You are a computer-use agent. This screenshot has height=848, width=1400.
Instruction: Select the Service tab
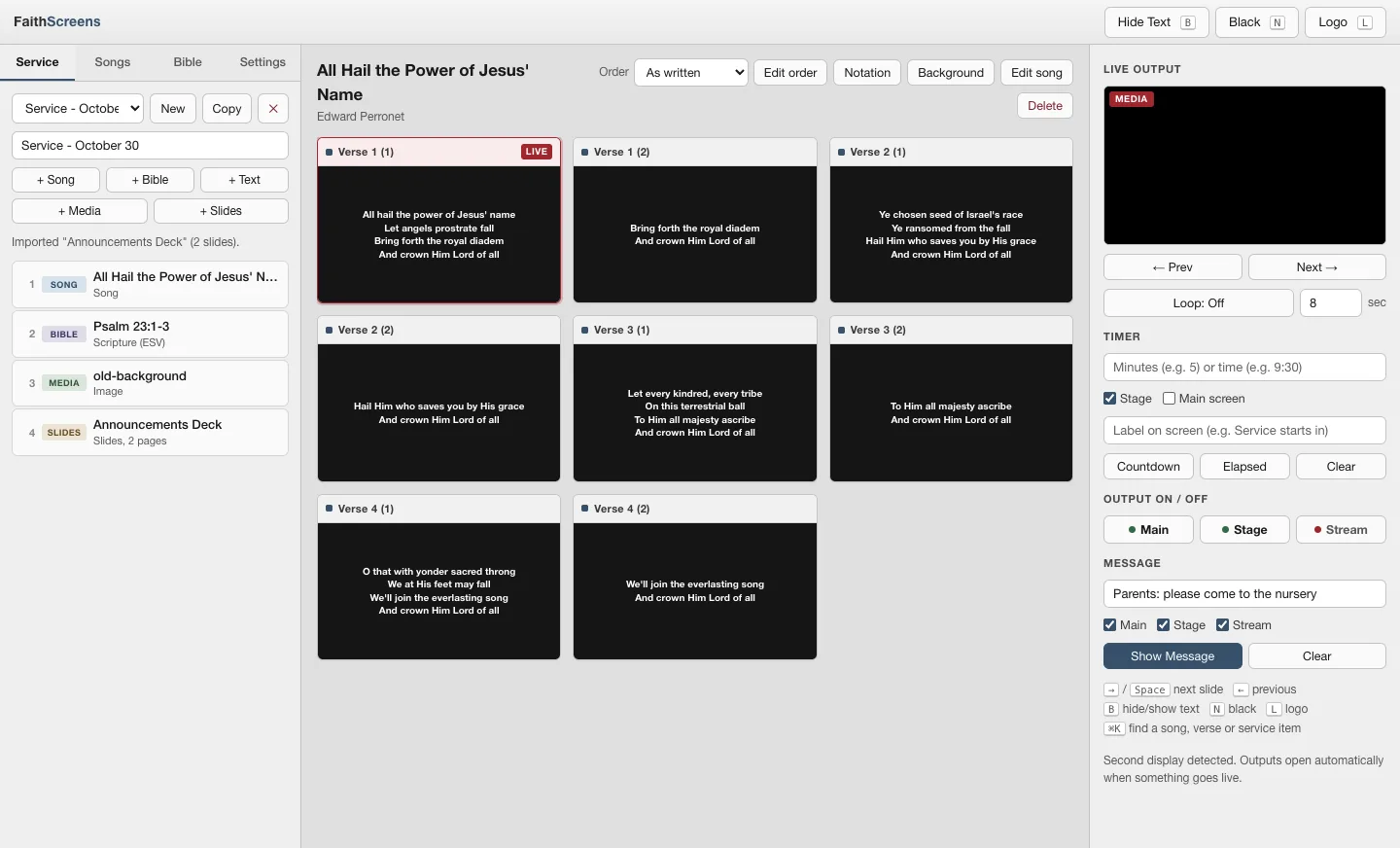click(x=38, y=61)
